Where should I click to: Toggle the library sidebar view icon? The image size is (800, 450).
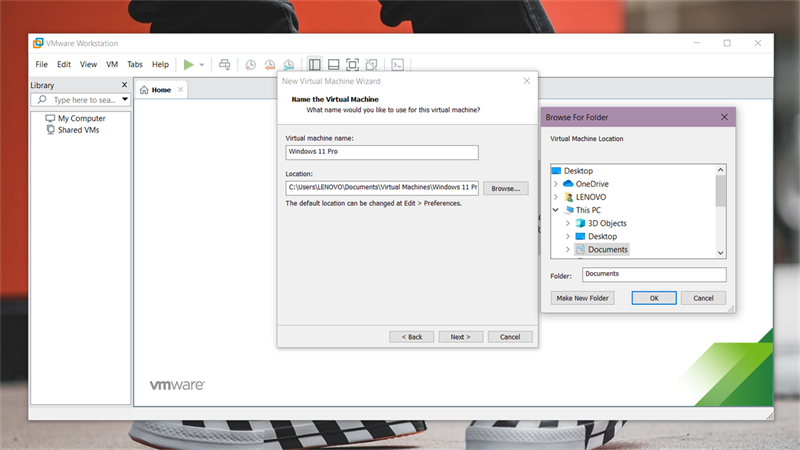coord(315,64)
